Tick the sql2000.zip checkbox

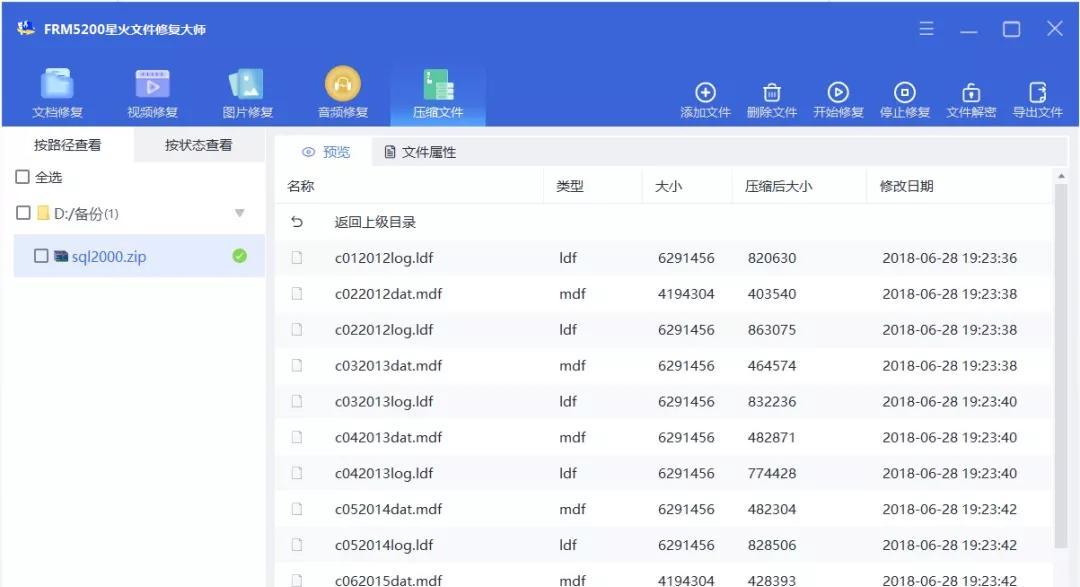[41, 256]
